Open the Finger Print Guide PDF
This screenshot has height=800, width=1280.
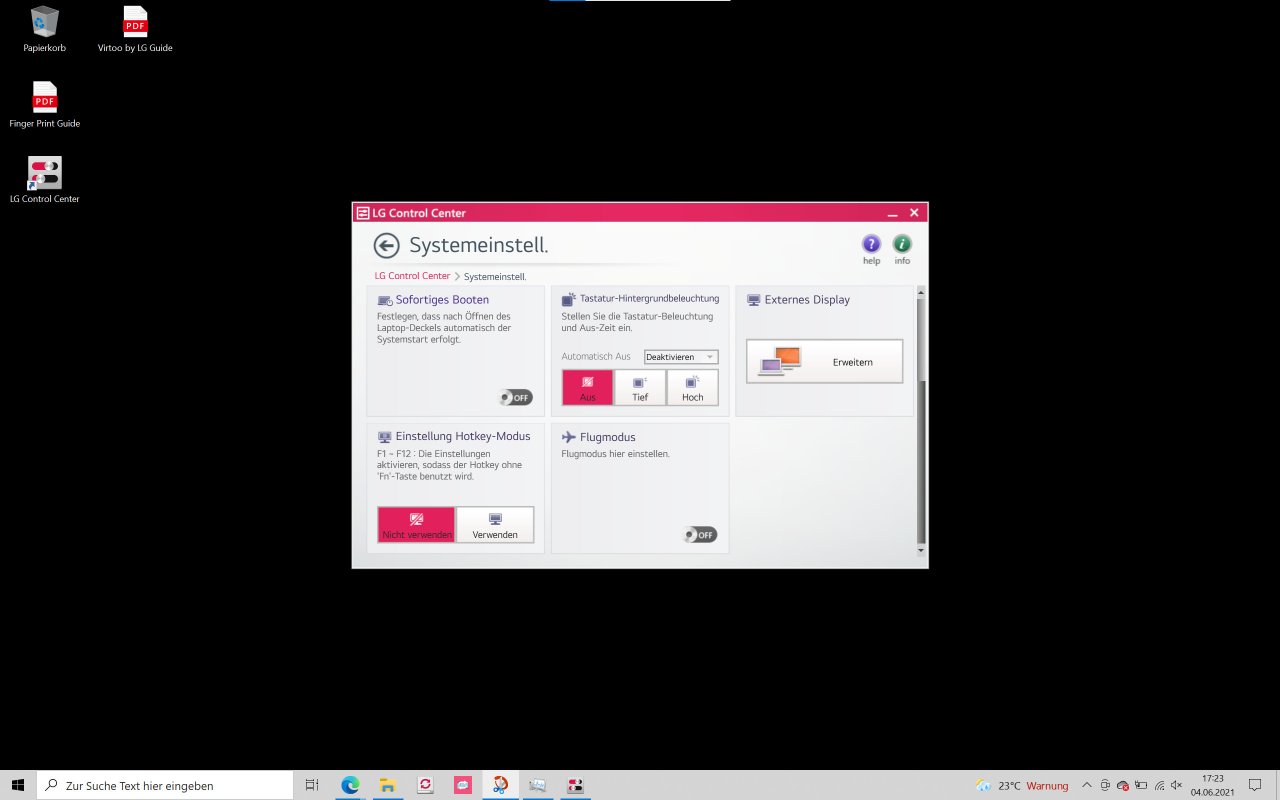tap(45, 105)
